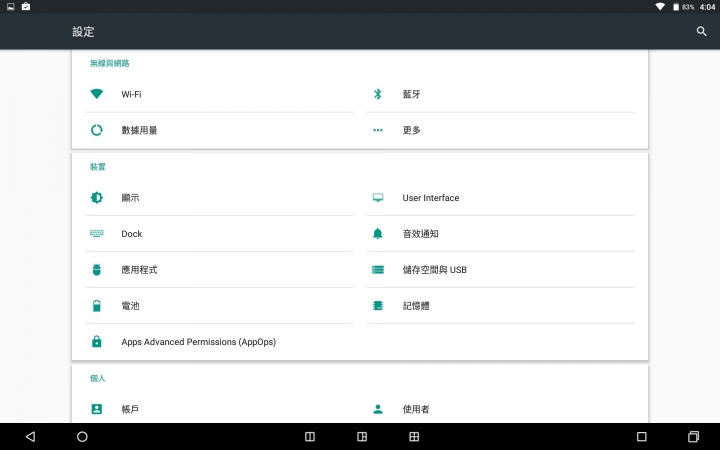Open 音效通知 sound and notification
The image size is (720, 450).
(x=501, y=233)
